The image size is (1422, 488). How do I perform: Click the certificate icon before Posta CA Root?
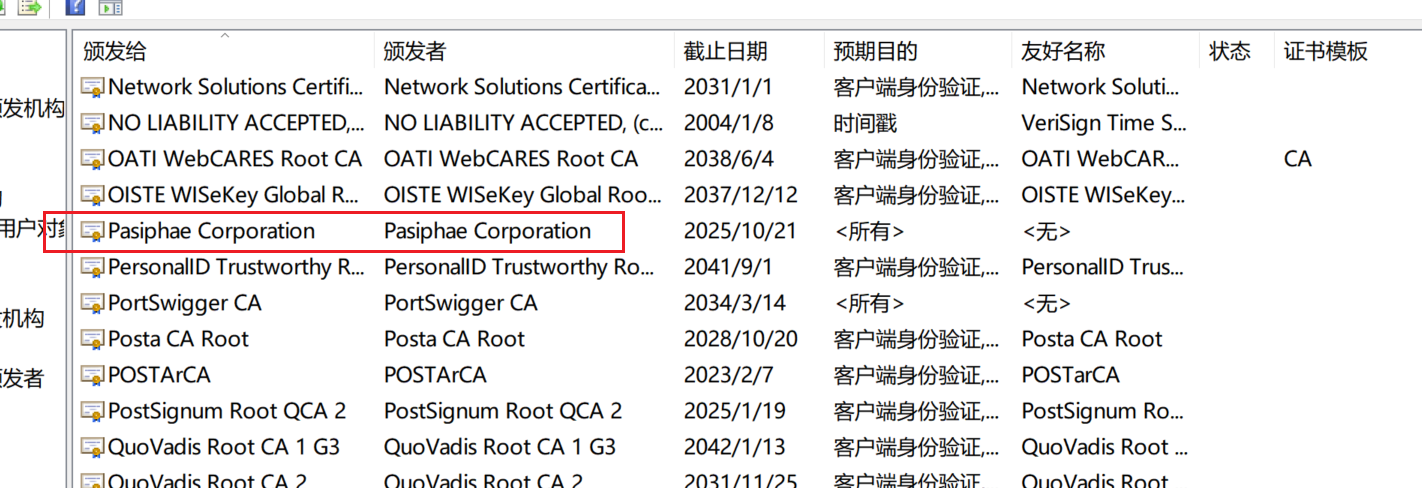[93, 340]
